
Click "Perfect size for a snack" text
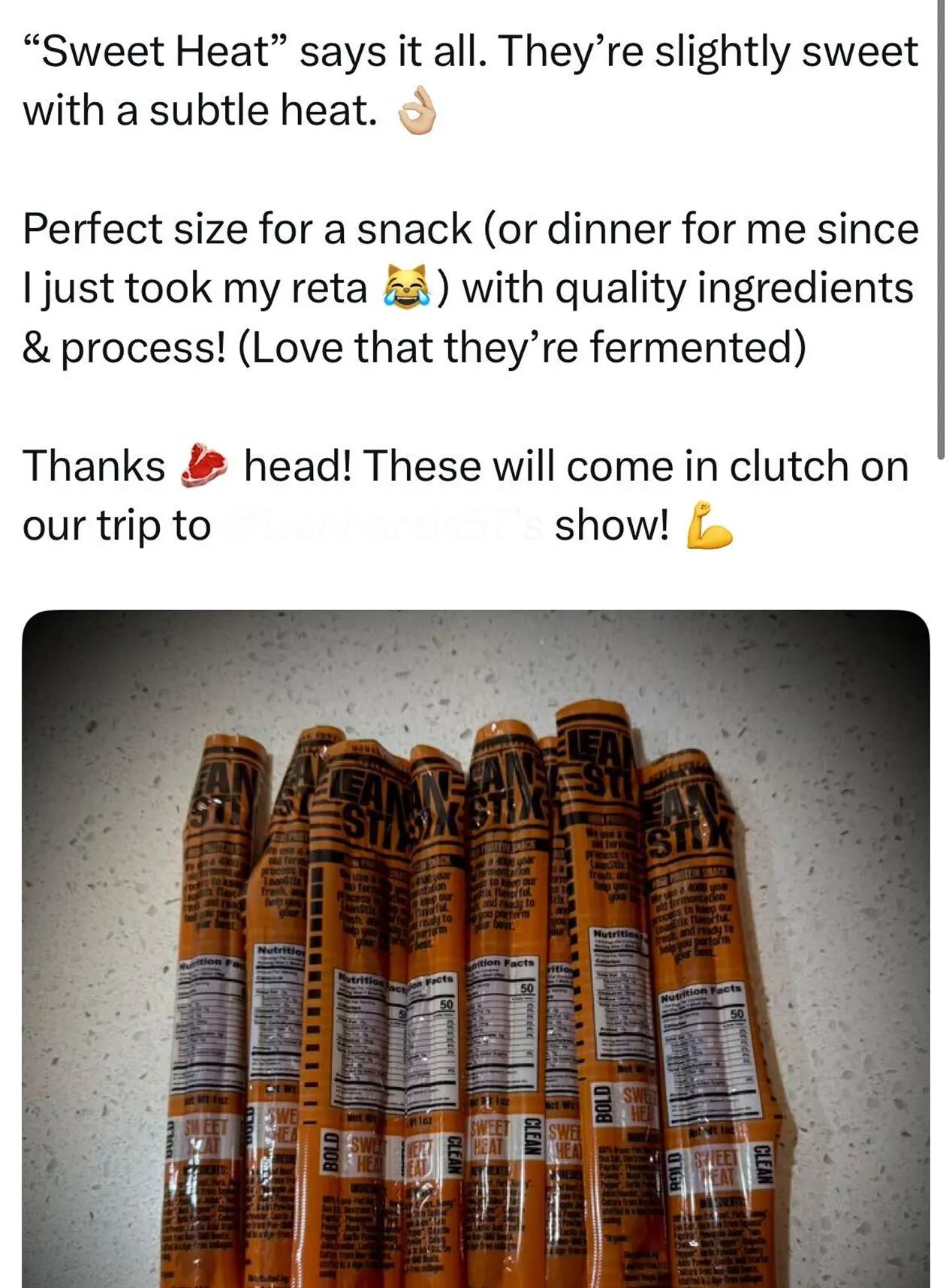click(248, 229)
